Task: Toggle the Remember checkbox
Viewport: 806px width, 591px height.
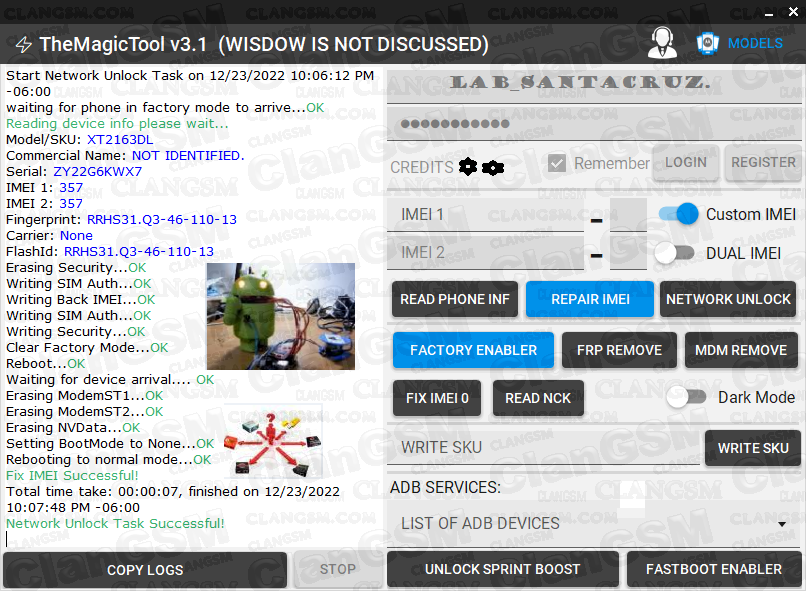Action: click(557, 163)
